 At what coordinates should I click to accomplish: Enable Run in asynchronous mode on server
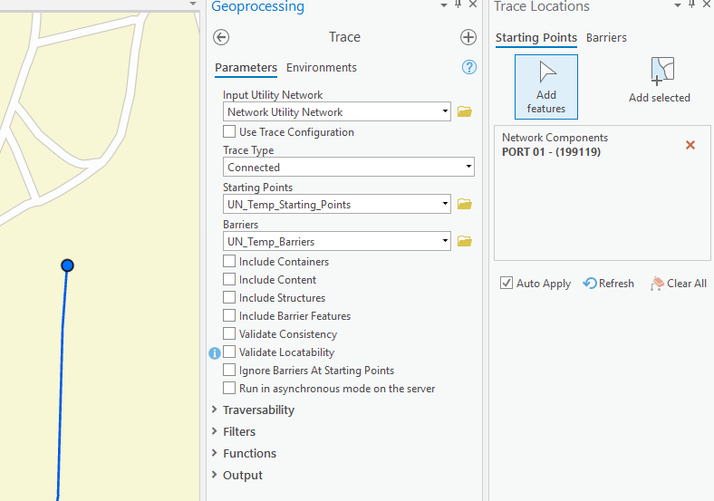tap(229, 388)
